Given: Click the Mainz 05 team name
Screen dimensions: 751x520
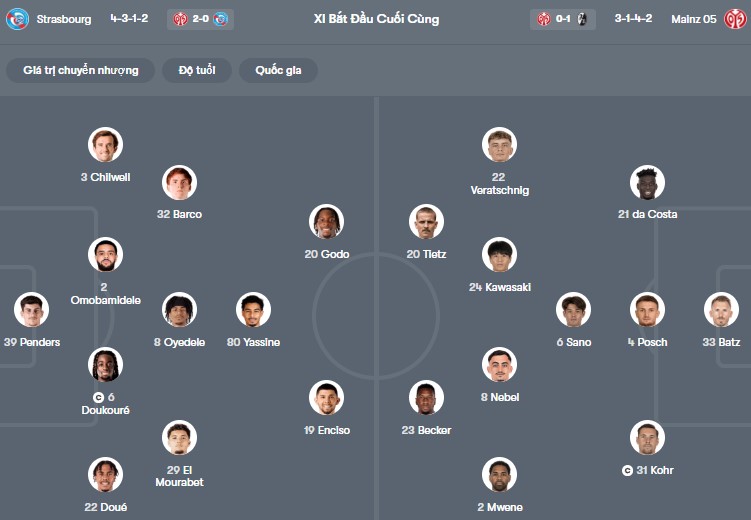Looking at the screenshot, I should point(692,19).
